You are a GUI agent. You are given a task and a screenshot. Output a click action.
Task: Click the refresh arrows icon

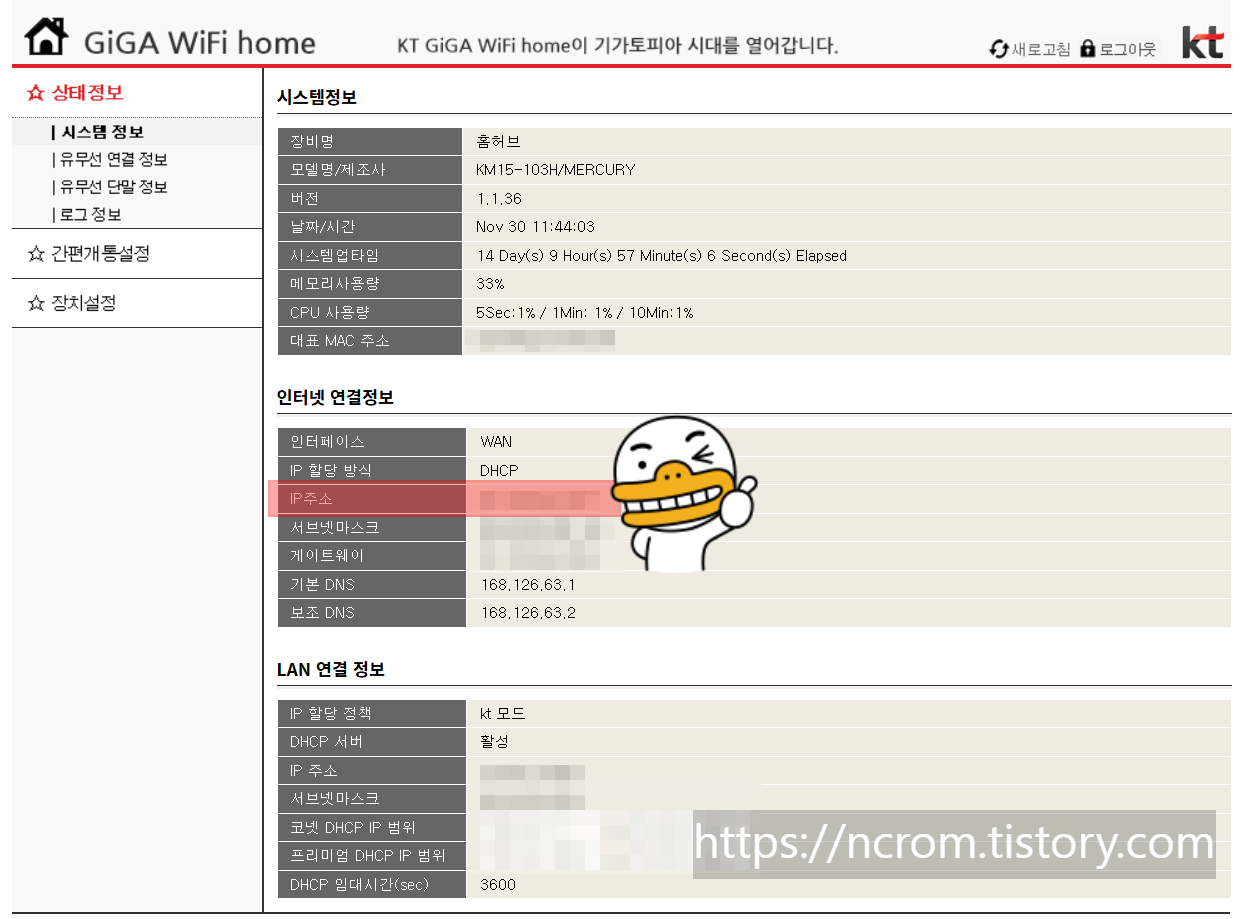coord(999,49)
